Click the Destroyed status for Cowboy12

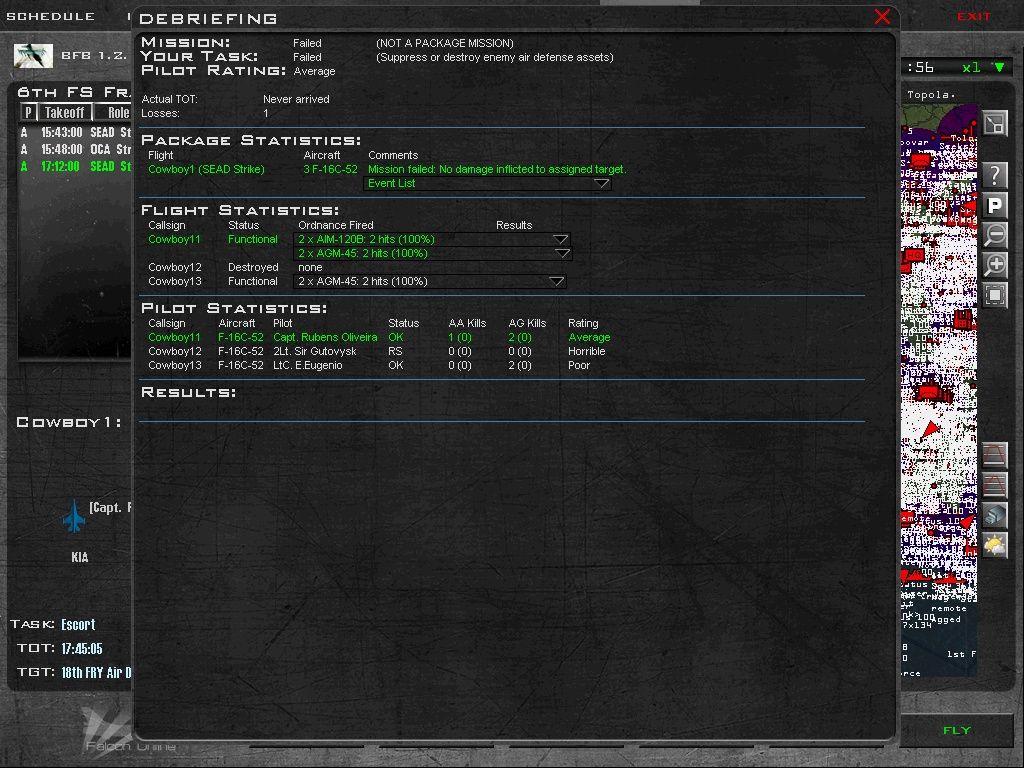tap(253, 267)
